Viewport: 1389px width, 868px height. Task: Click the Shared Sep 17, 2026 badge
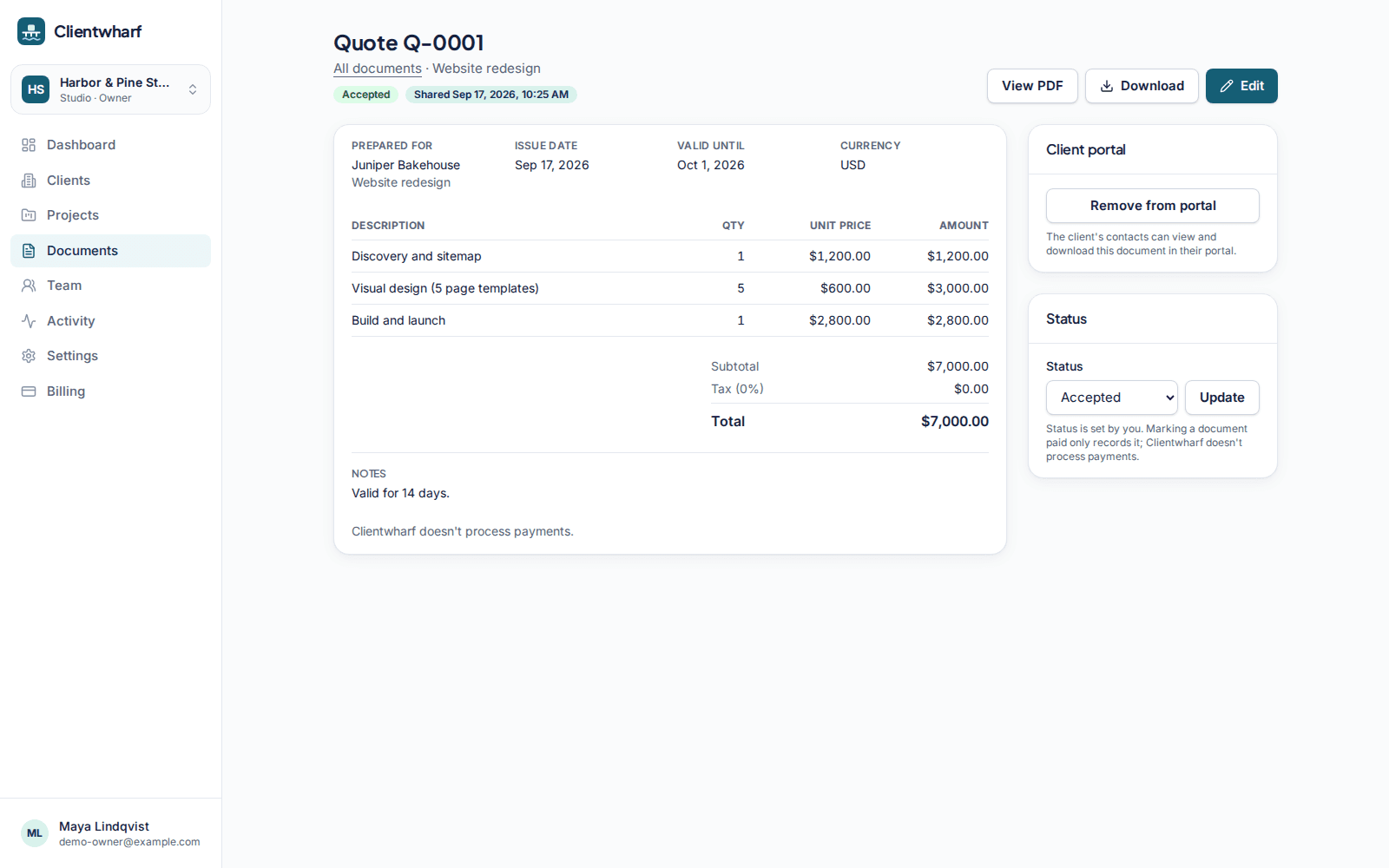[x=491, y=95]
